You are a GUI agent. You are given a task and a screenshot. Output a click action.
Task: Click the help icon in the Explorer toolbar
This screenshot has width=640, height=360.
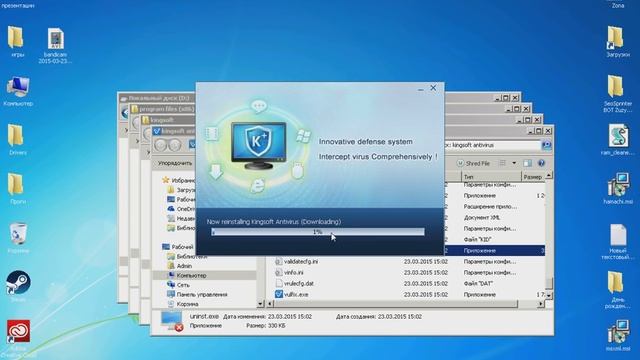tap(541, 163)
